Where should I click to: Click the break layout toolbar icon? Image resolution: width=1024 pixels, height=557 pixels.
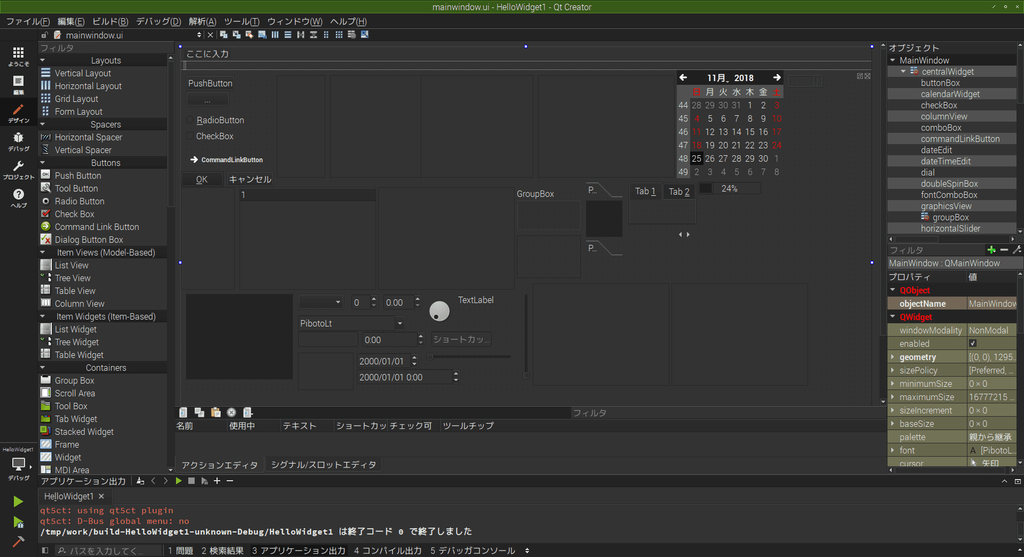tap(351, 35)
